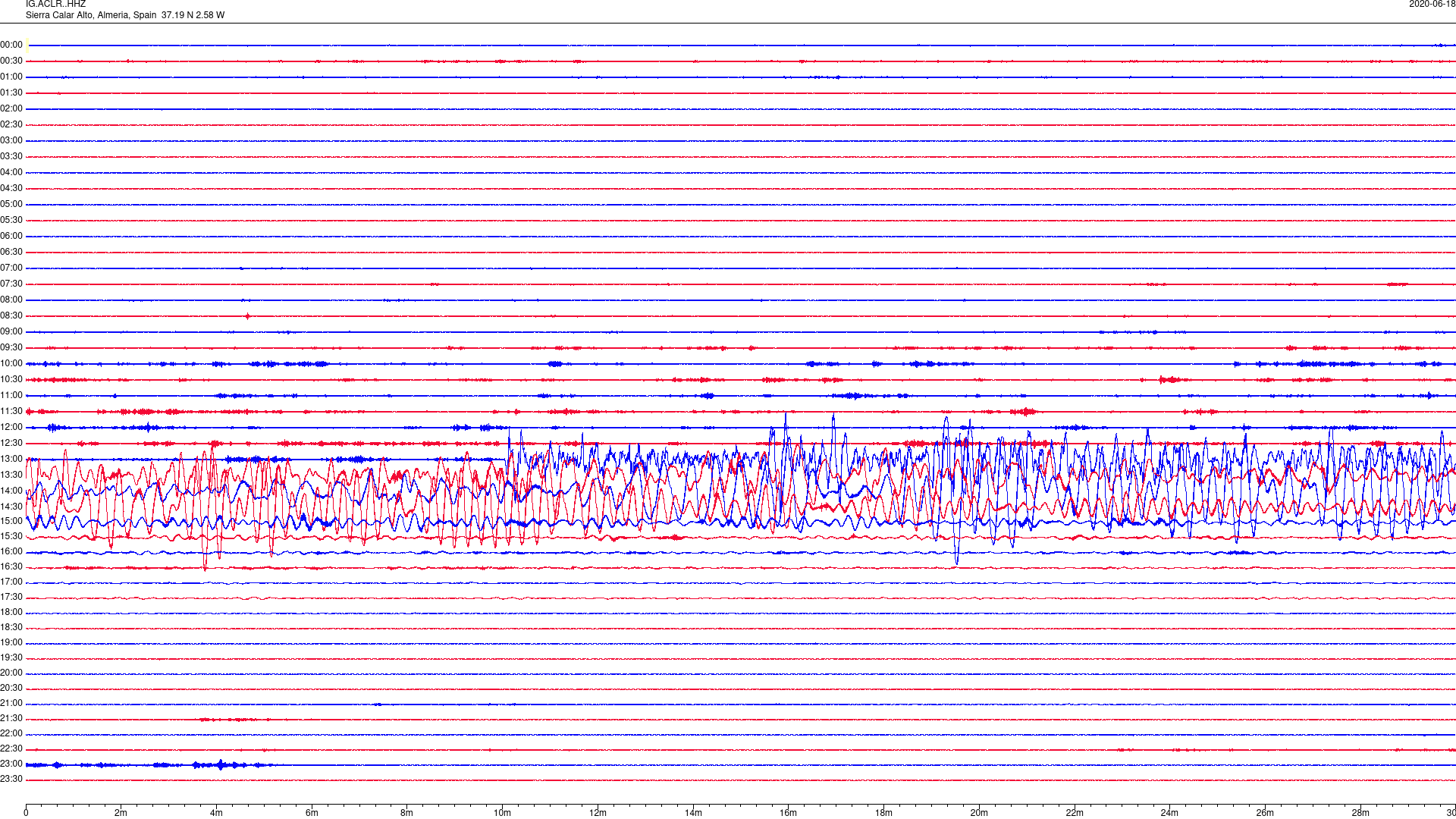Select the 06:00 time row label

pos(11,236)
